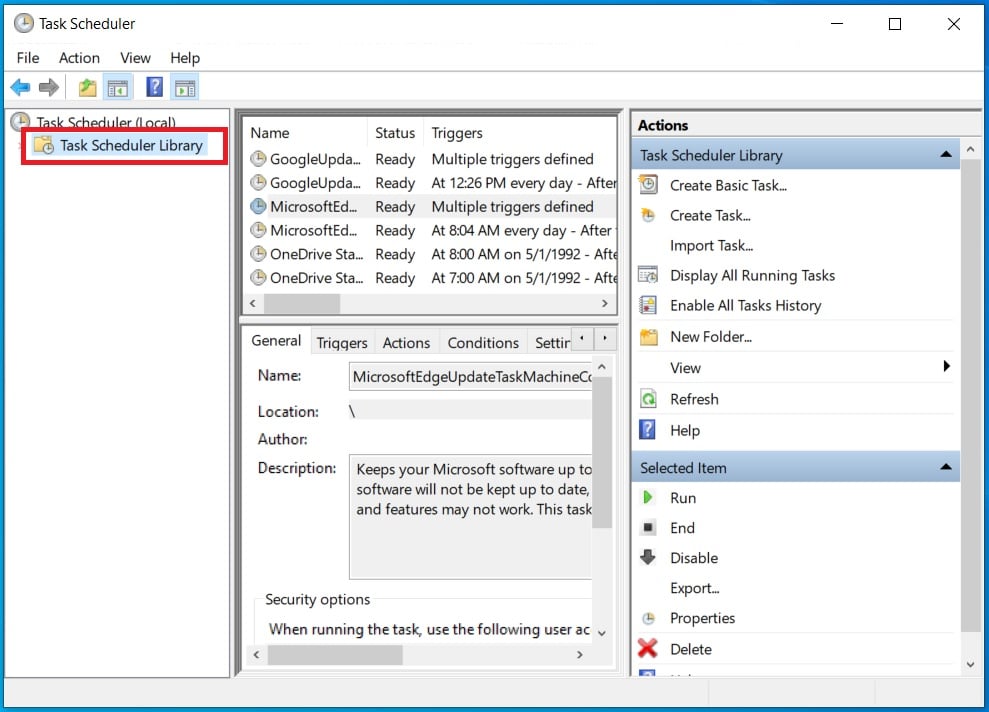989x712 pixels.
Task: Click the clock icon of OneDrive 8:00 AM task
Action: (x=258, y=254)
